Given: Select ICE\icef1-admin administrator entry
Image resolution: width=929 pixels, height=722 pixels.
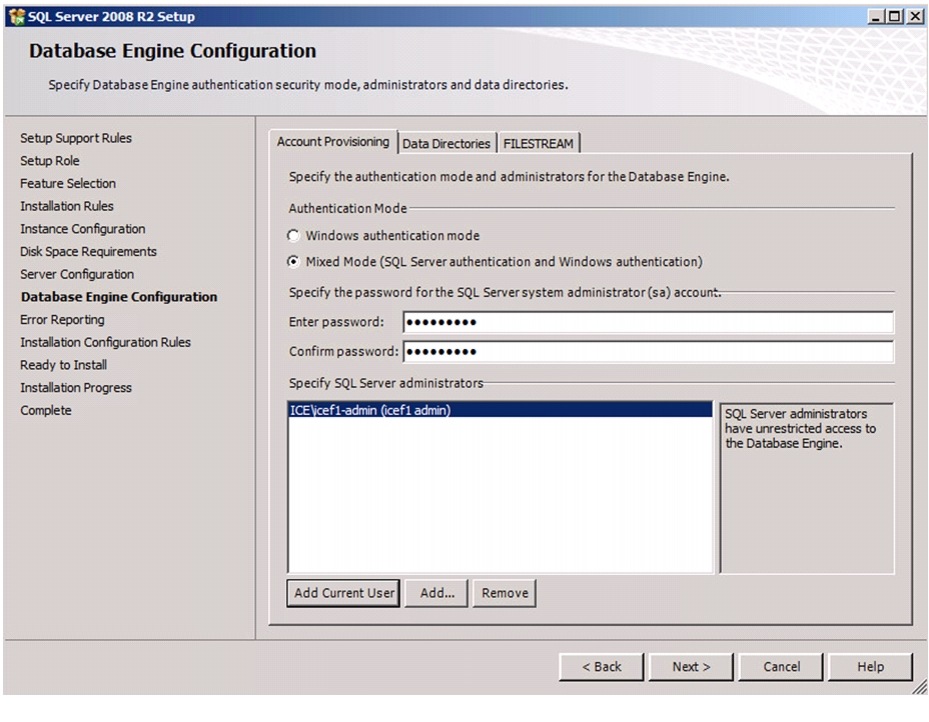Looking at the screenshot, I should click(500, 410).
